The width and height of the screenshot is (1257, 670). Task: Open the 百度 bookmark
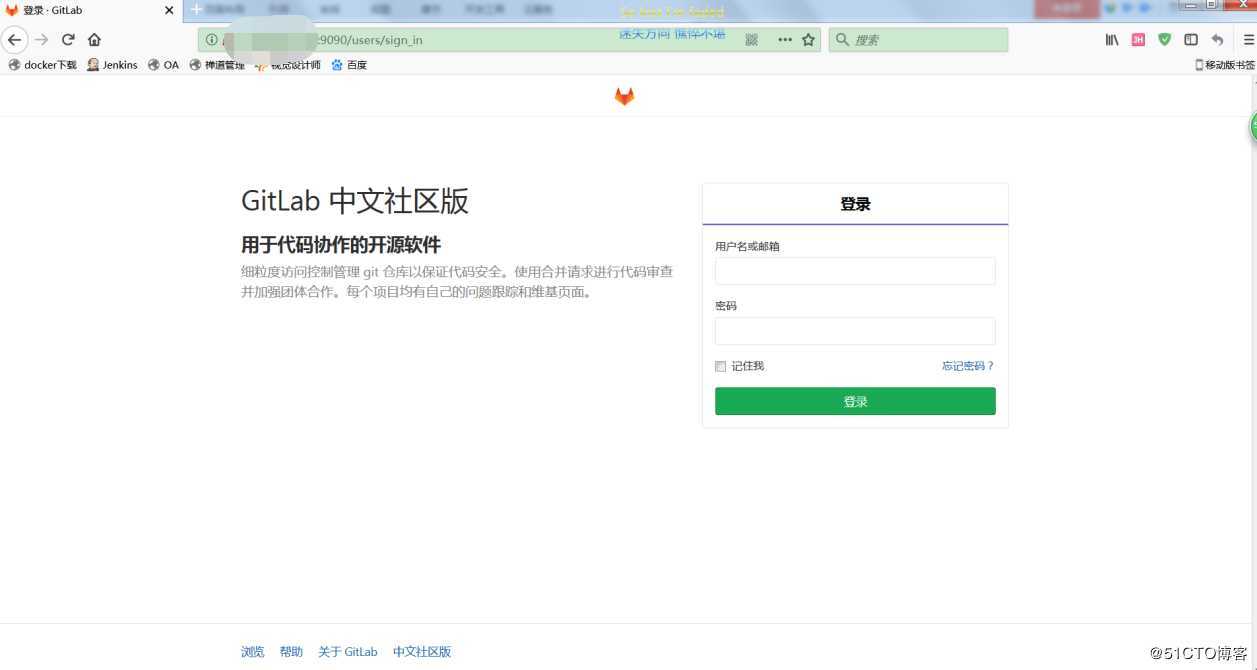(349, 65)
